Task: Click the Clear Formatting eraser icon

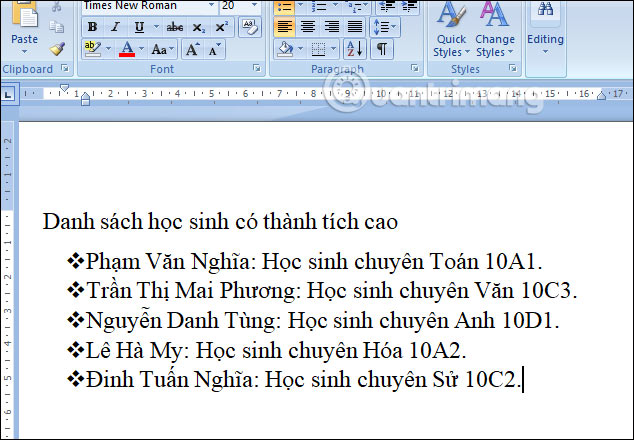Action: (250, 28)
